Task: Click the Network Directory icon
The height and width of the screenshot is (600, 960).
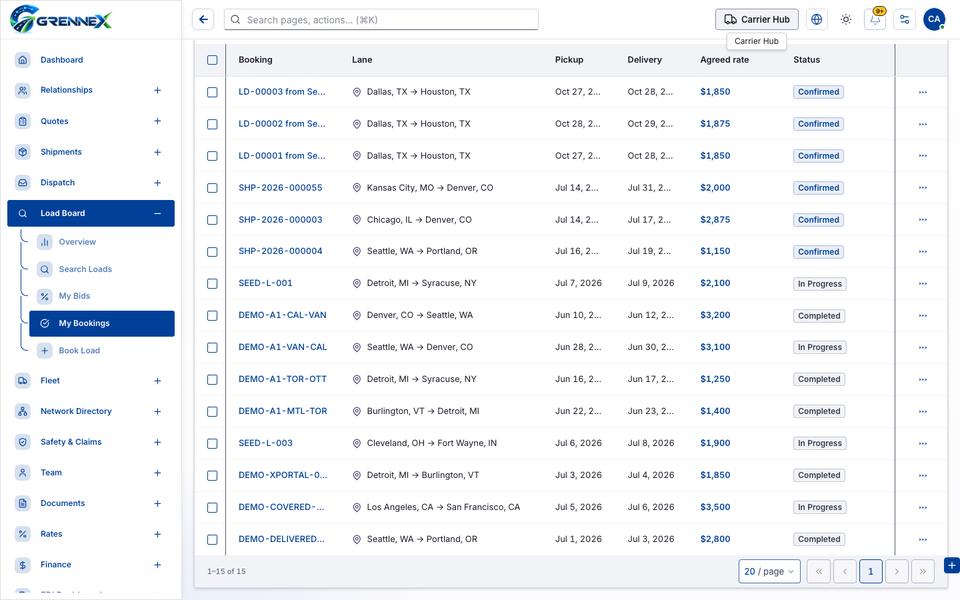Action: click(23, 411)
